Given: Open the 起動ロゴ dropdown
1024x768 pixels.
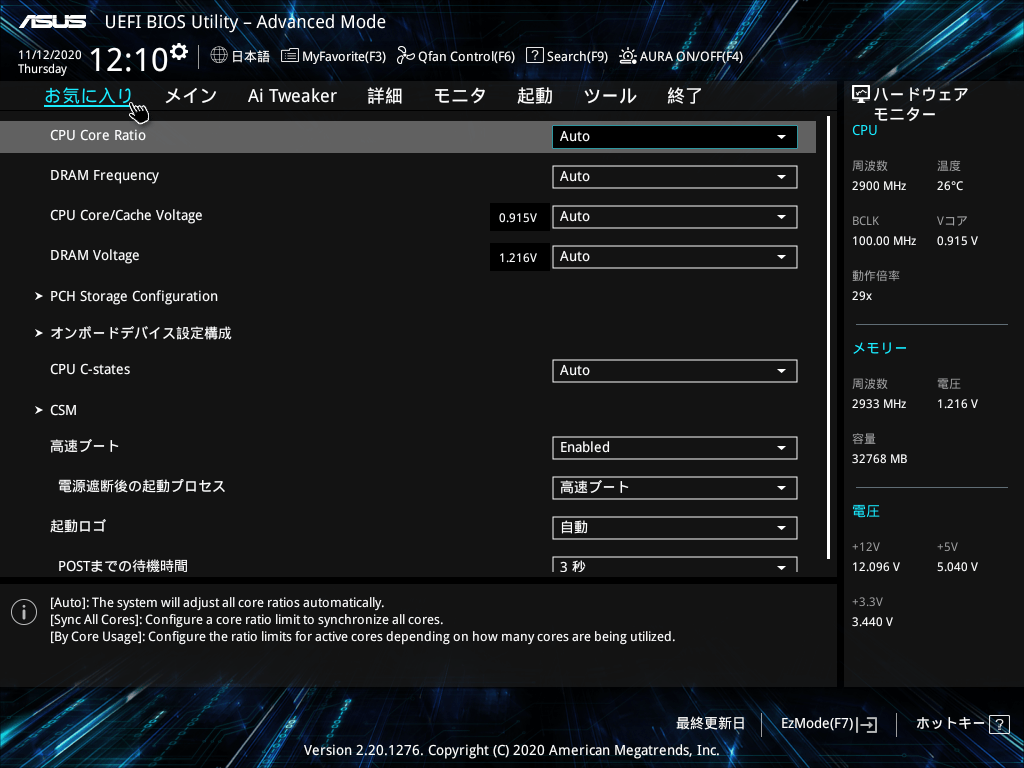Looking at the screenshot, I should point(675,528).
